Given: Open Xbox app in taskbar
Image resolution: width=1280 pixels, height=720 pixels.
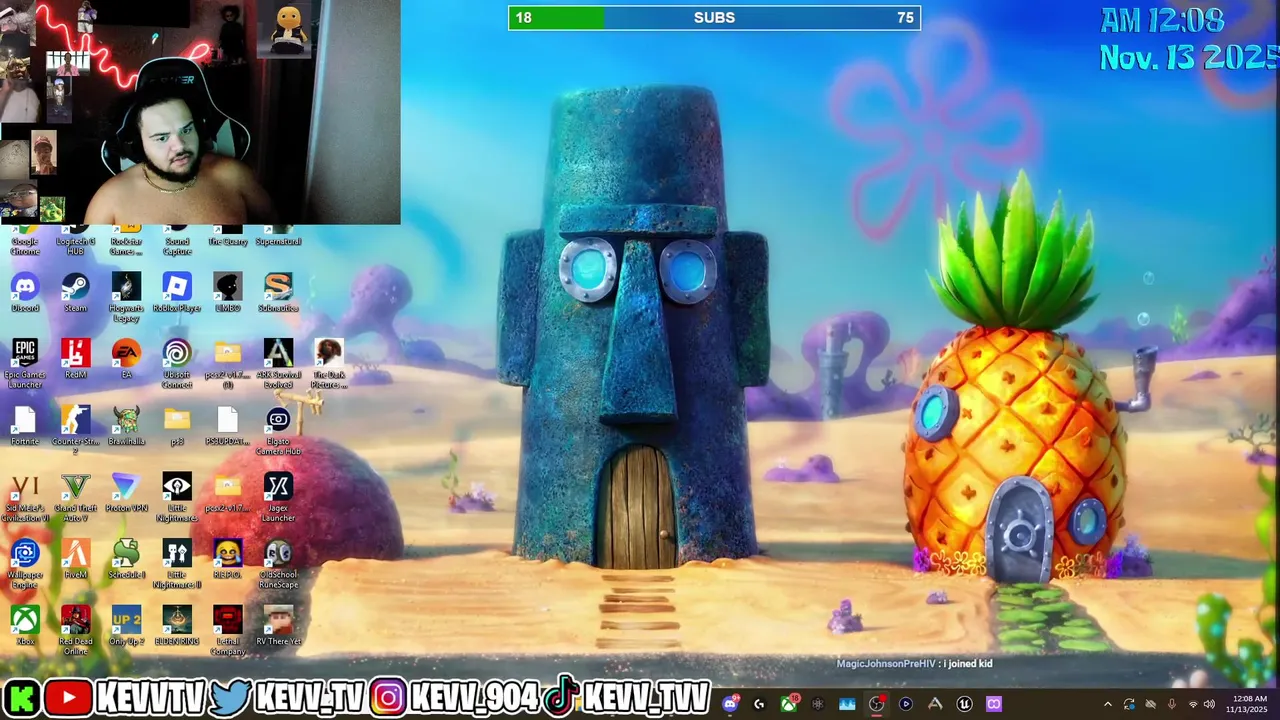Looking at the screenshot, I should (x=789, y=704).
